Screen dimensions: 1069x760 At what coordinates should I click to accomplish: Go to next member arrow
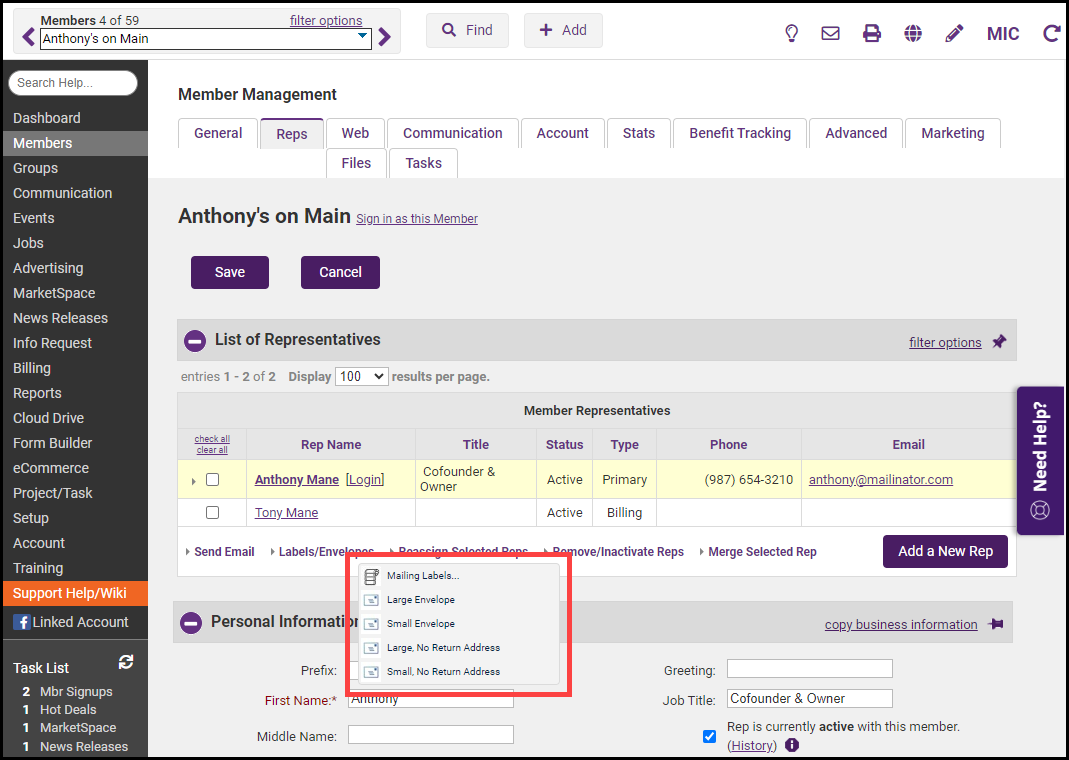tap(385, 38)
